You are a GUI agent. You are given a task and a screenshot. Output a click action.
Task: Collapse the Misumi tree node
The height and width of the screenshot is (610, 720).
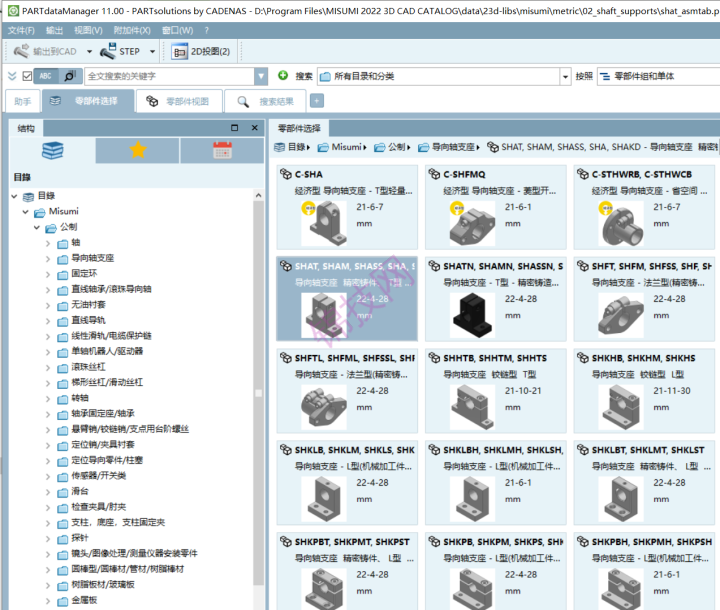click(25, 212)
